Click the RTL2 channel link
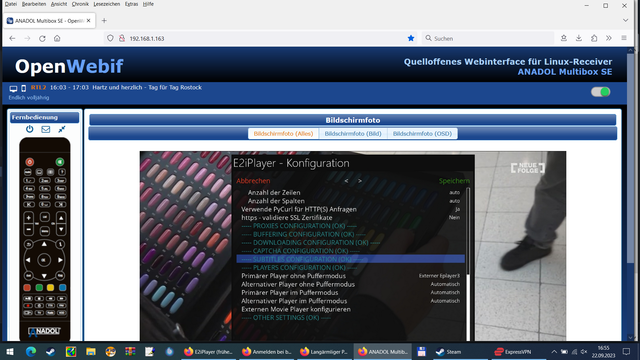640x360 pixels. [x=38, y=87]
